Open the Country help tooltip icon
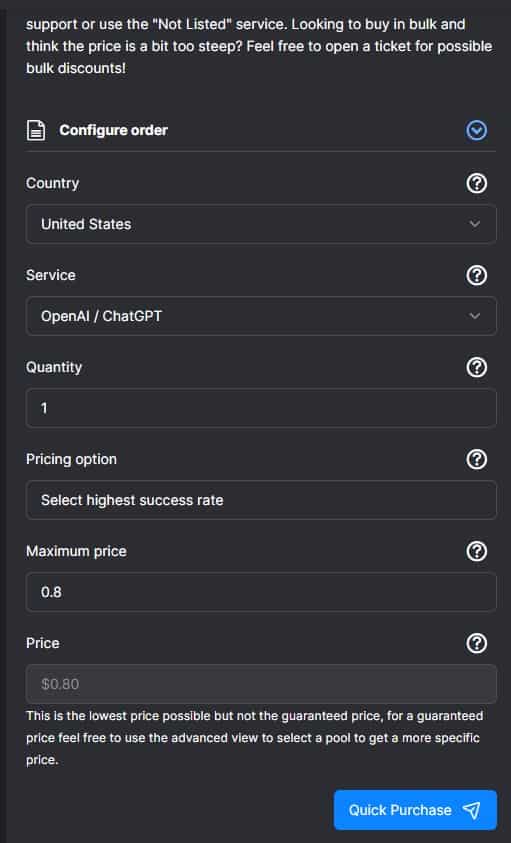 (477, 183)
